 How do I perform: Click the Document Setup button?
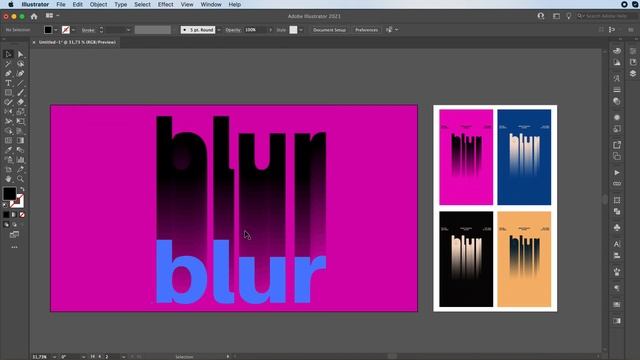[x=329, y=30]
